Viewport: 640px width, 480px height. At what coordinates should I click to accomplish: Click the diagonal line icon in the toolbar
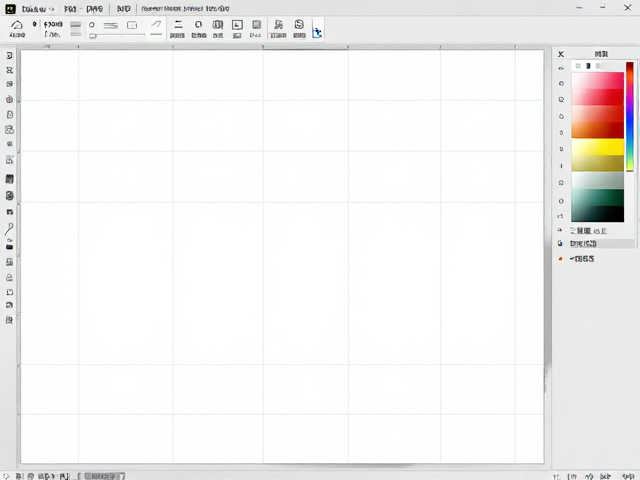tap(156, 24)
